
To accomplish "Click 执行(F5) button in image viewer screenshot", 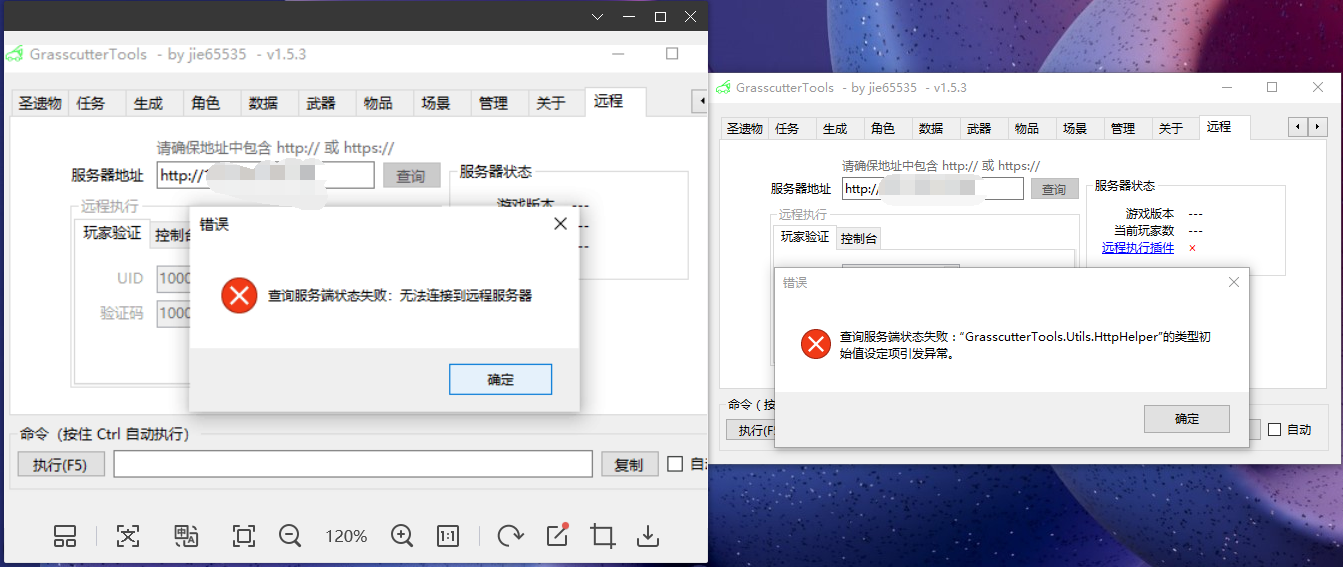I will click(61, 465).
